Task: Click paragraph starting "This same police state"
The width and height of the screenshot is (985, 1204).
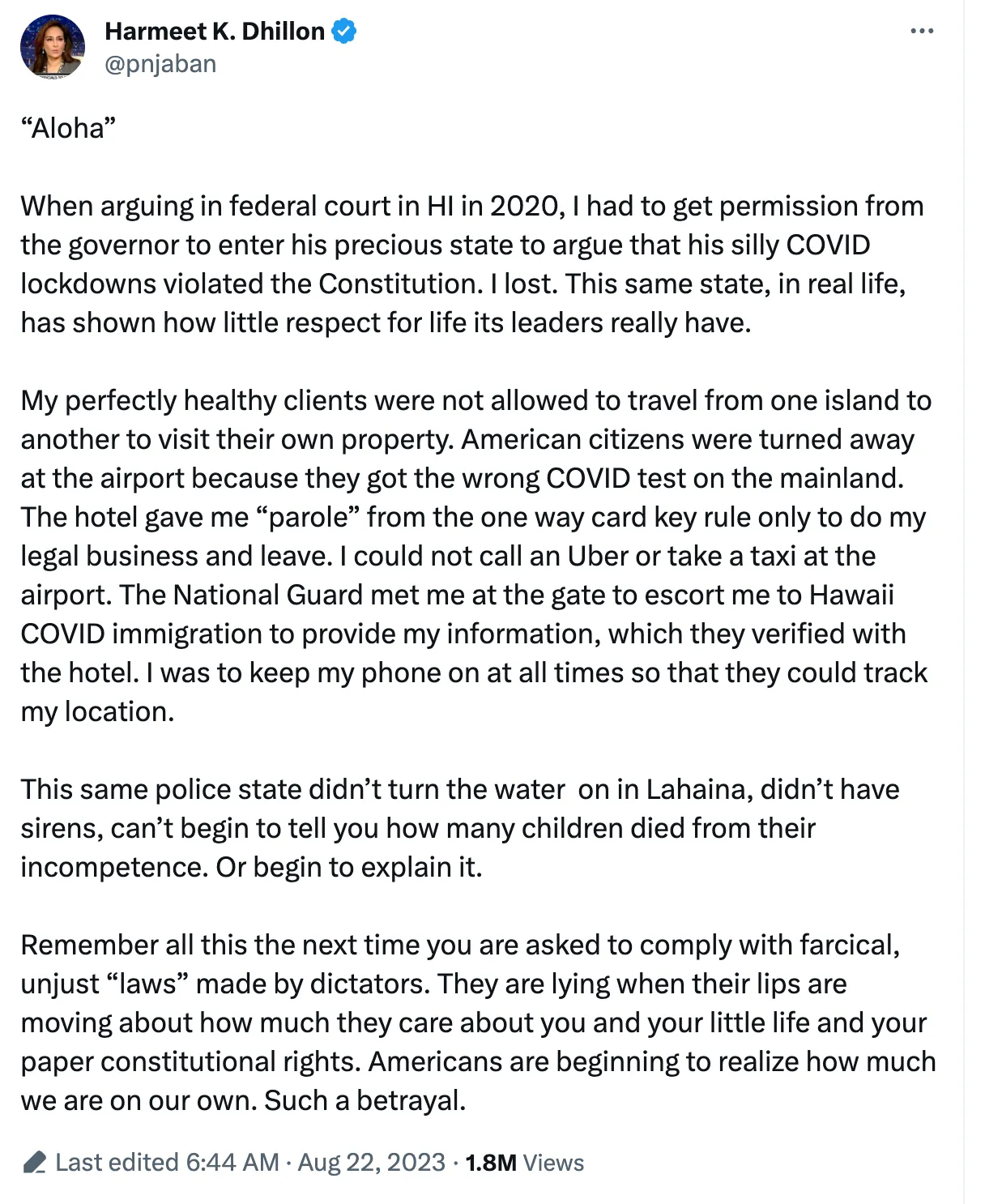Action: [x=460, y=828]
